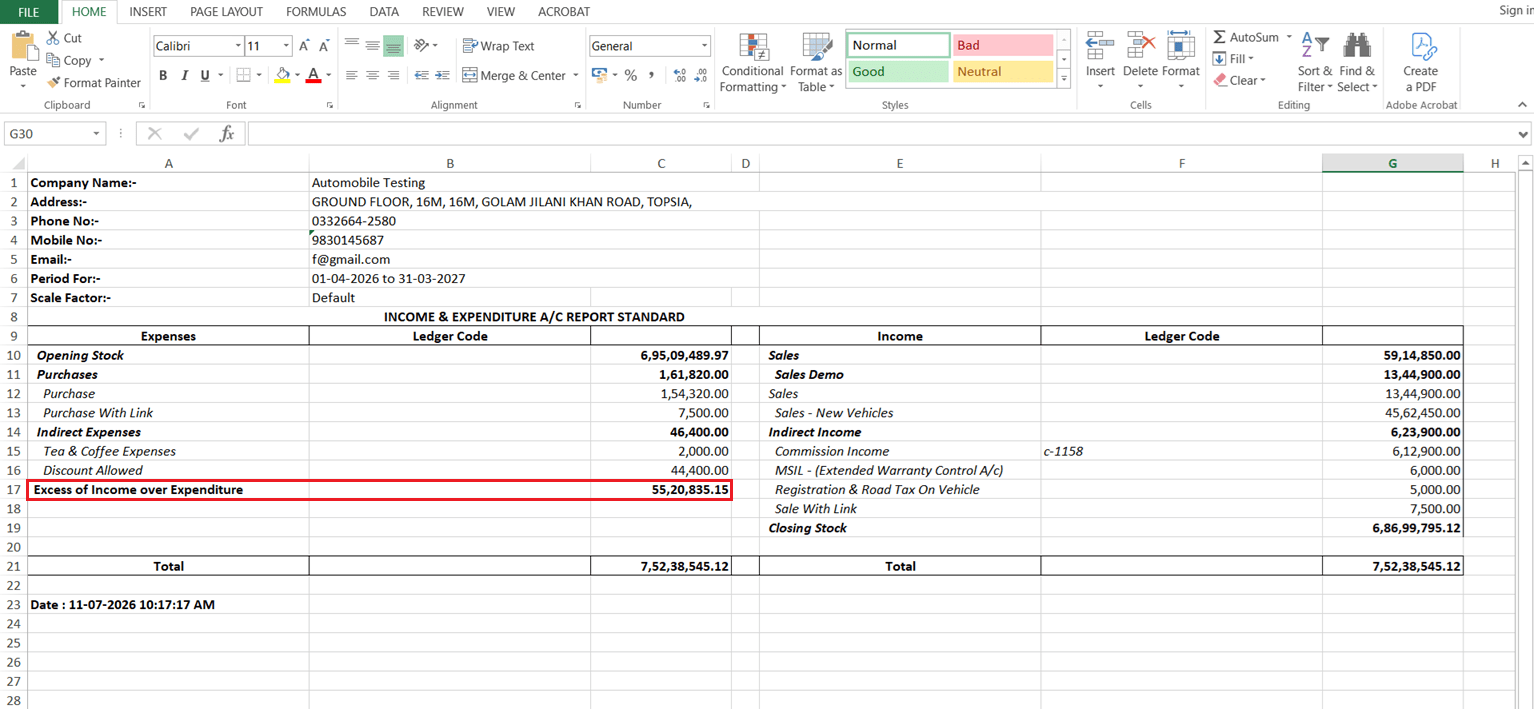Click Increase Indent icon
This screenshot has height=709, width=1534.
point(442,75)
